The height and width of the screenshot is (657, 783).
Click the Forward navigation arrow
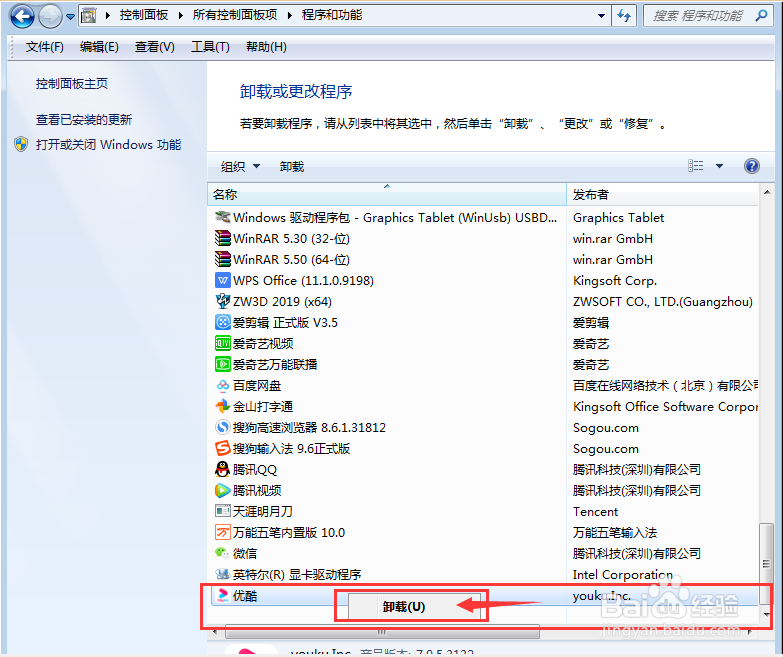(50, 16)
